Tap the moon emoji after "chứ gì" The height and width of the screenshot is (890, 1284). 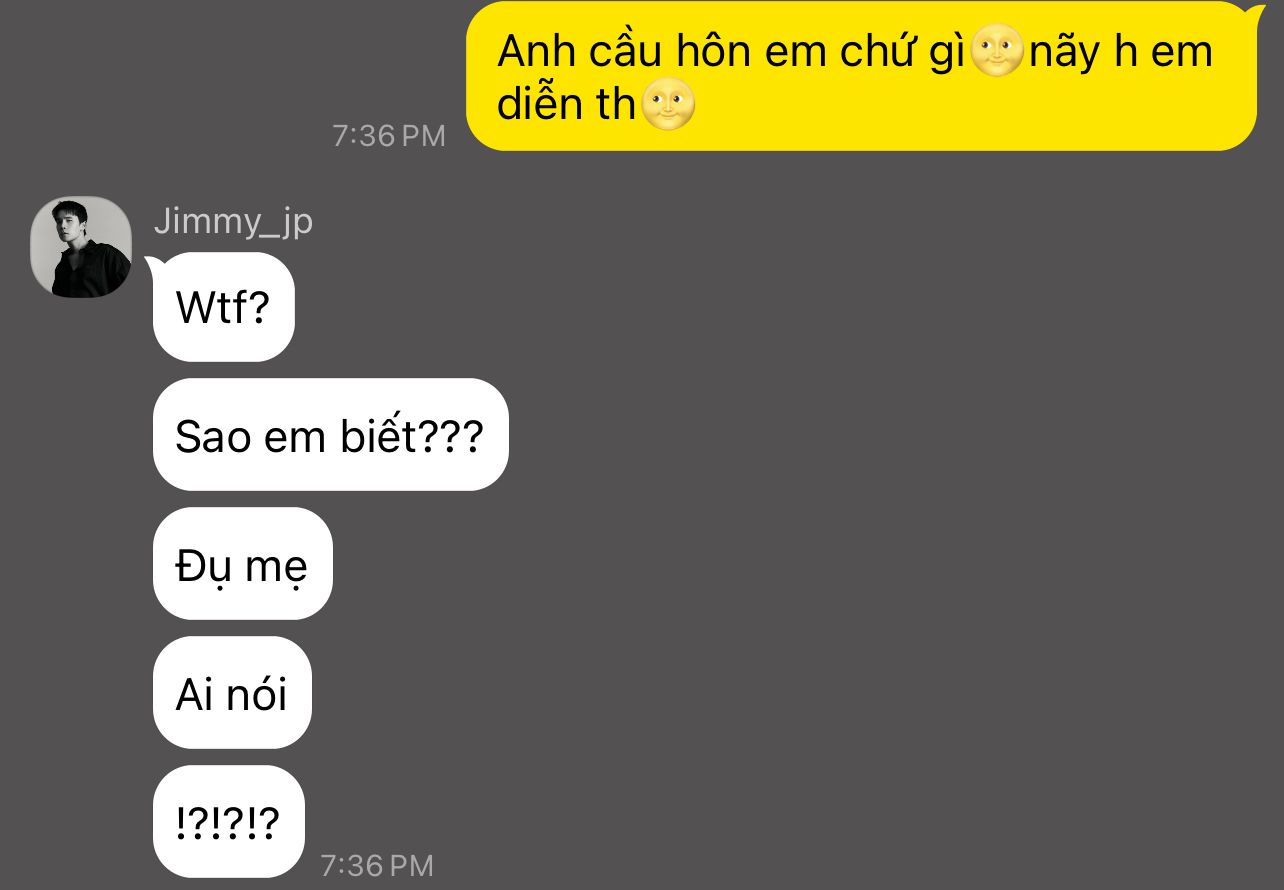pyautogui.click(x=997, y=51)
